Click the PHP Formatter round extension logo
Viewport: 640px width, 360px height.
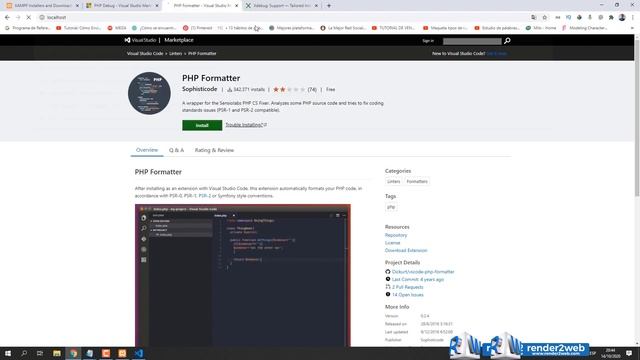[149, 93]
